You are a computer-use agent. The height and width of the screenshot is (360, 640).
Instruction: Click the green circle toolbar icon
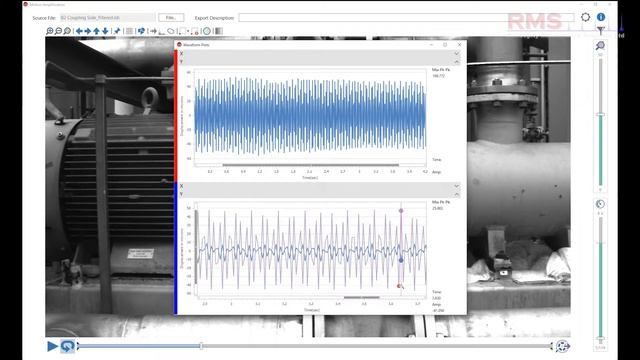207,31
